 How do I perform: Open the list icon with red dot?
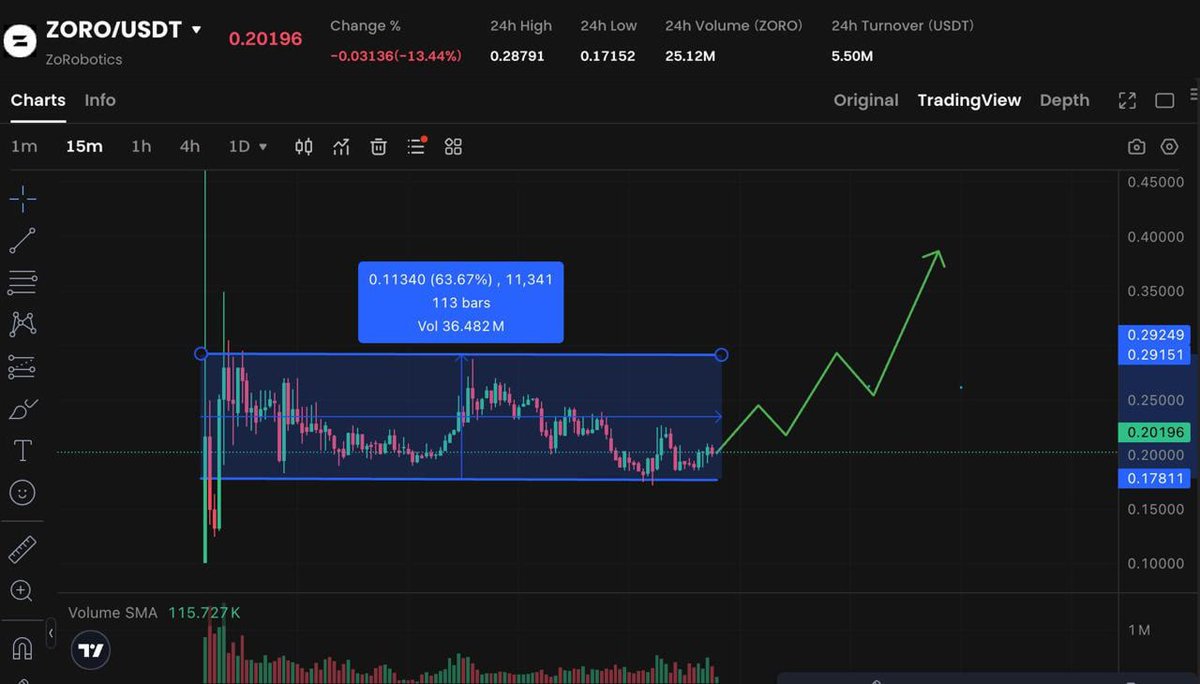pos(417,147)
